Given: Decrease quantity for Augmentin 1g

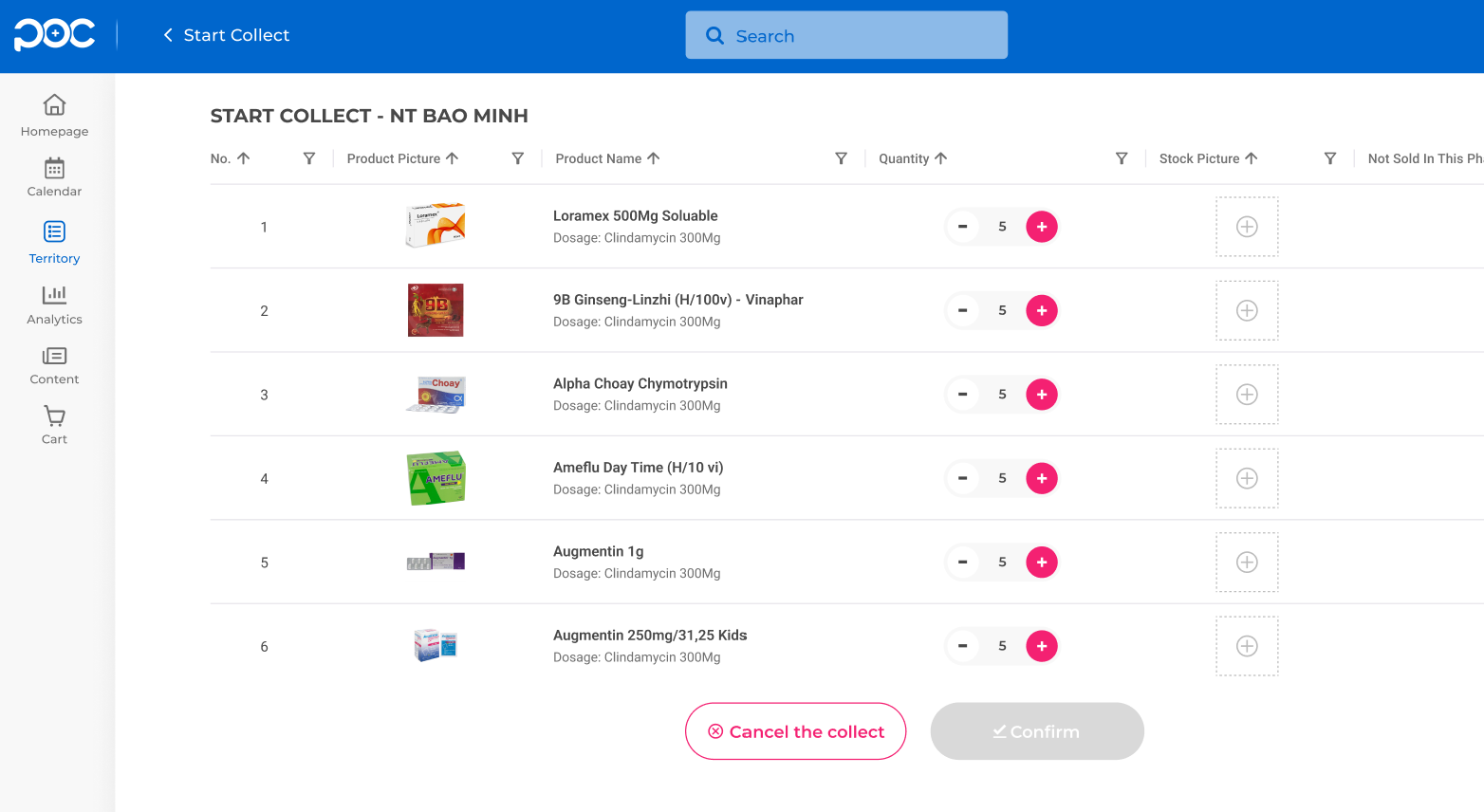Looking at the screenshot, I should [x=962, y=563].
